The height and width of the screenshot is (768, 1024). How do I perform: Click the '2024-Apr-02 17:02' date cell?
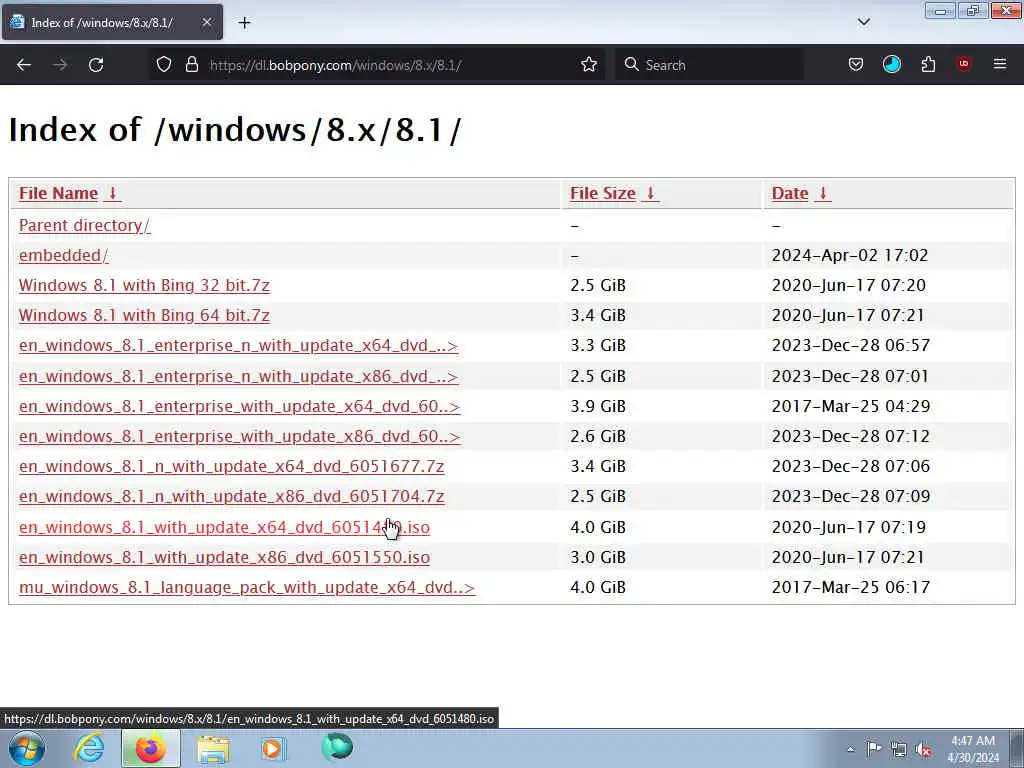pos(850,255)
